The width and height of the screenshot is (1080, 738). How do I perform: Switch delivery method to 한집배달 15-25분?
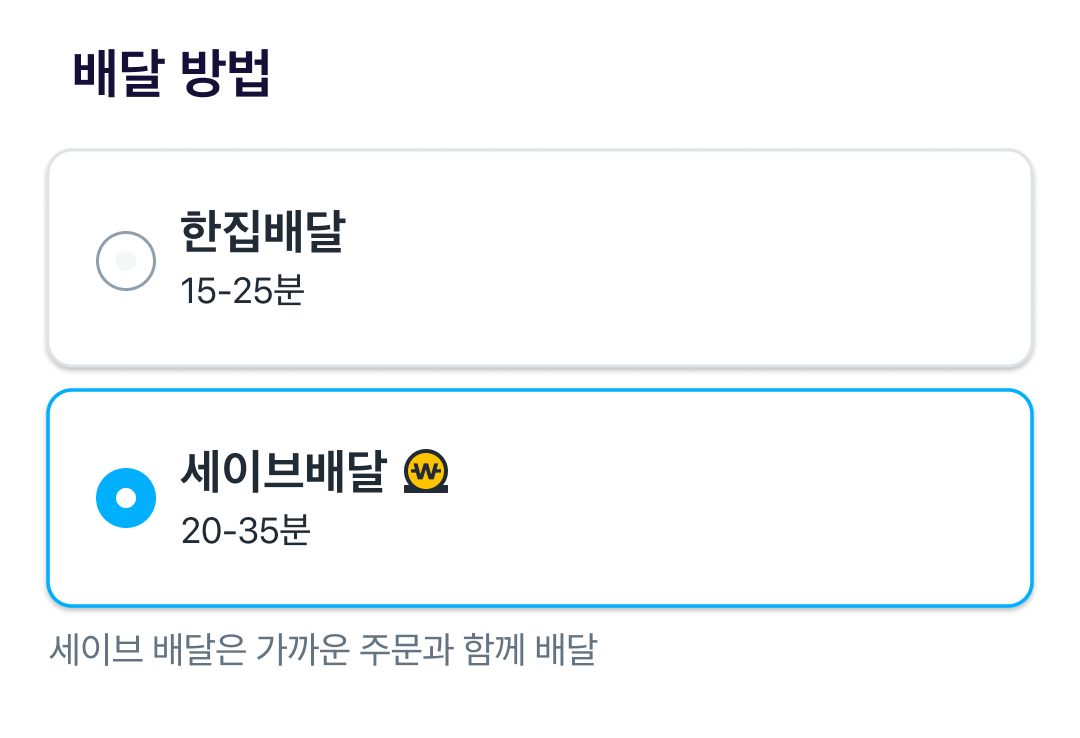(x=540, y=258)
